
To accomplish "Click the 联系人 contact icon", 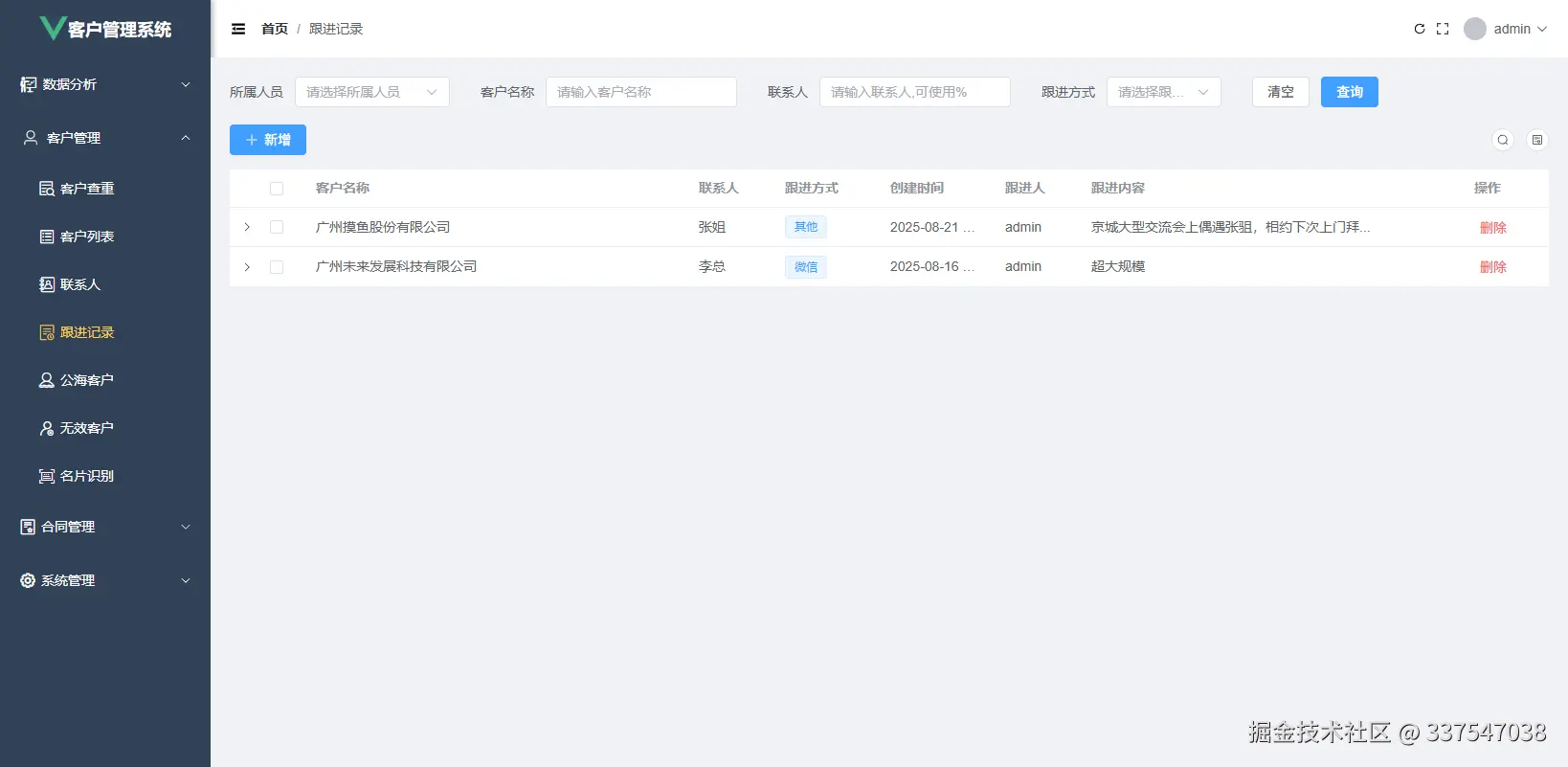I will tap(47, 284).
